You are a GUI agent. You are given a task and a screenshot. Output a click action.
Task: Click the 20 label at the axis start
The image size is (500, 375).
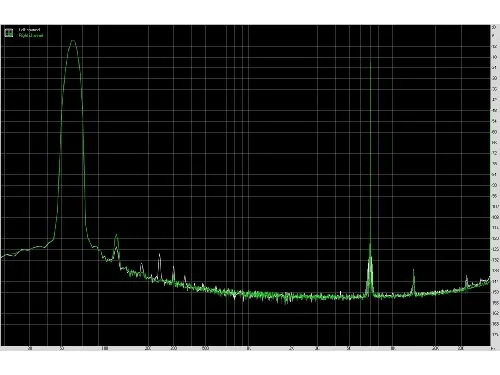click(30, 349)
